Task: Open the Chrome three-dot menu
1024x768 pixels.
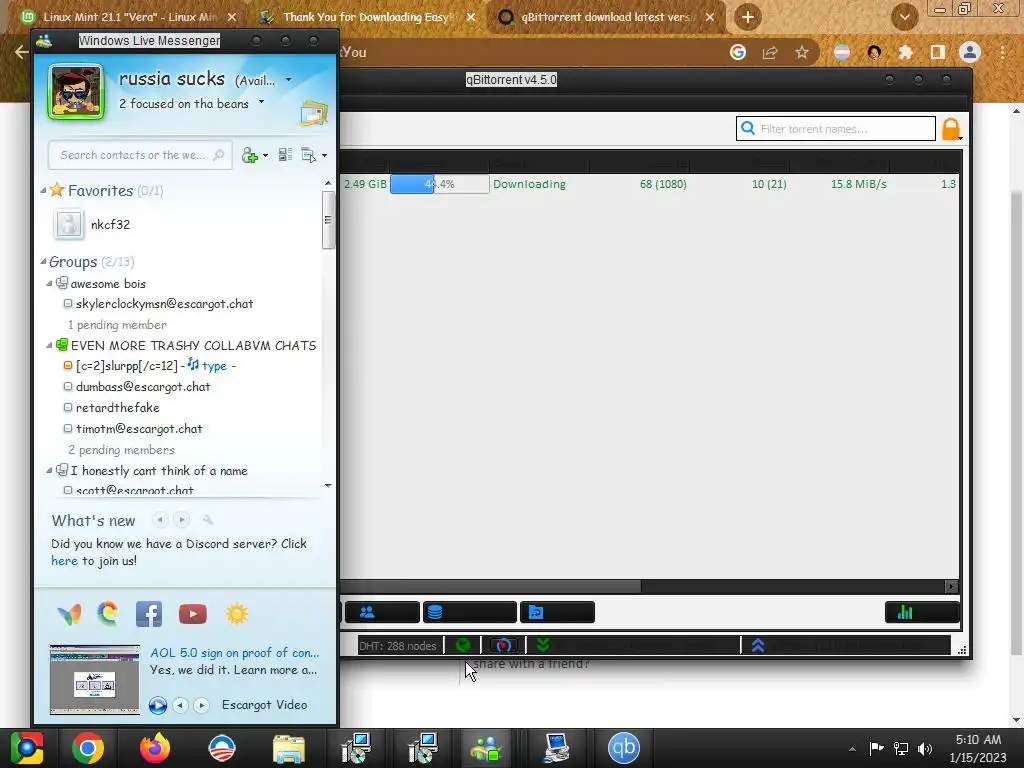Action: point(1002,52)
